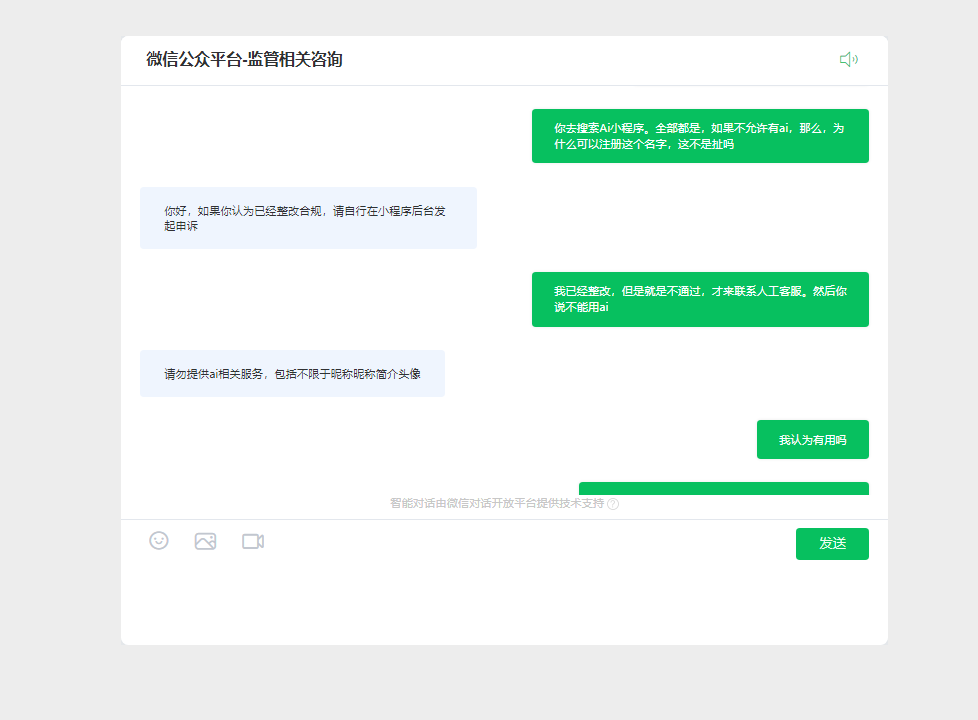This screenshot has width=978, height=720.
Task: Select the message '我认为有用吗'
Action: pos(813,440)
